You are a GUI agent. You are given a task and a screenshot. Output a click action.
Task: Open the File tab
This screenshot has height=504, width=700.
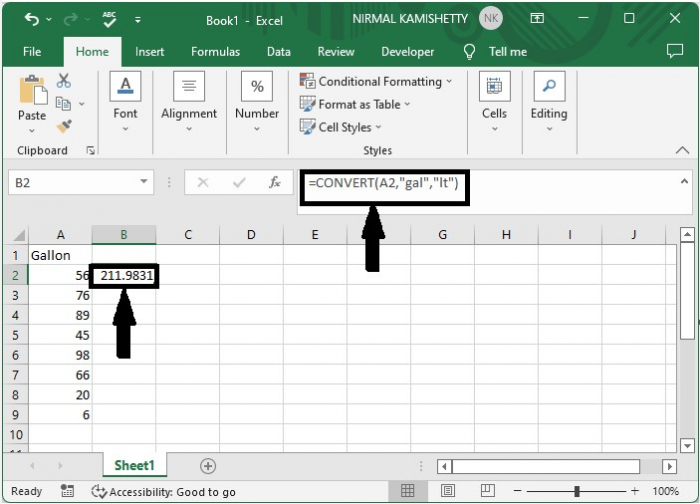32,52
